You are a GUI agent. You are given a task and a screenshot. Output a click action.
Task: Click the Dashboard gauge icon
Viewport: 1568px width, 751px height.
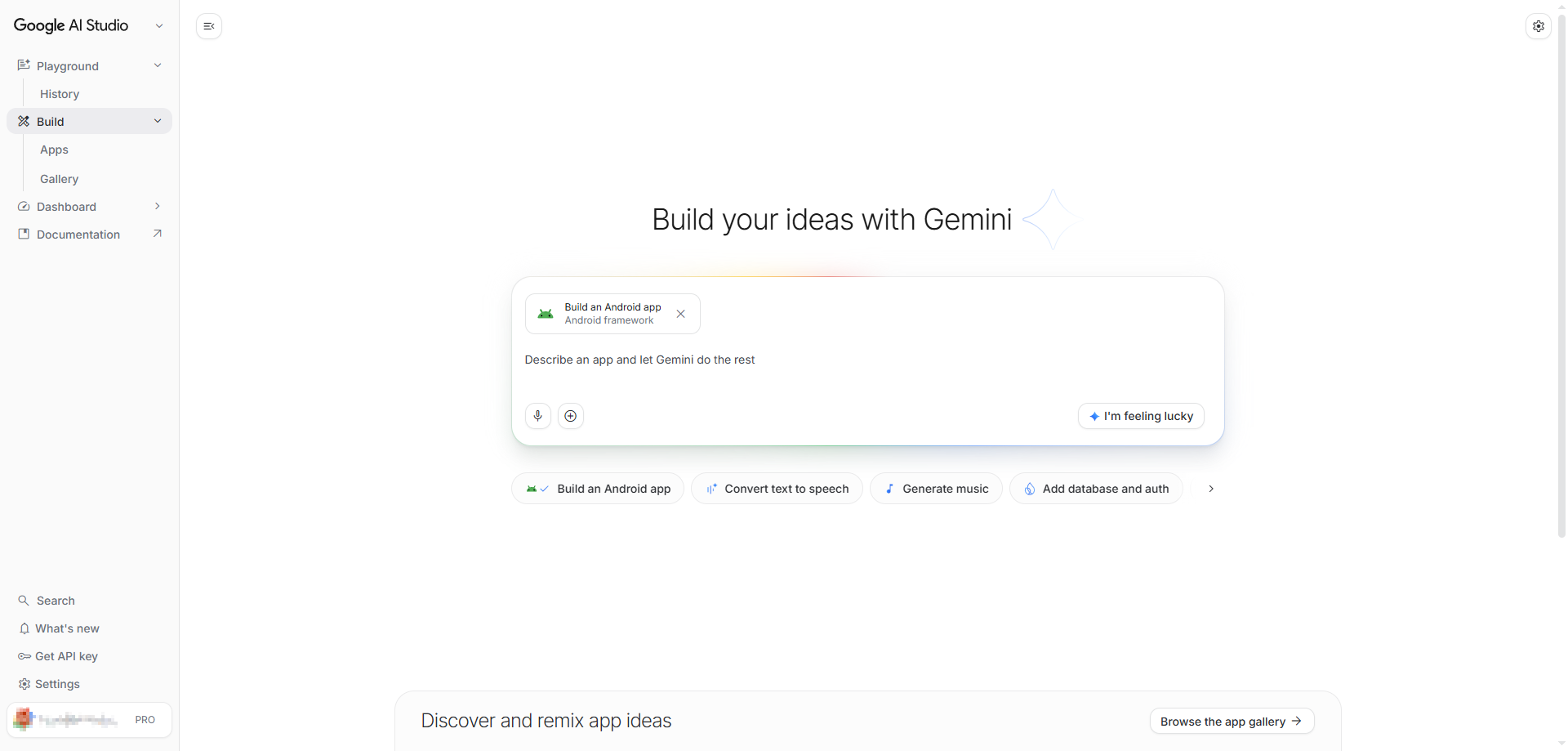24,207
